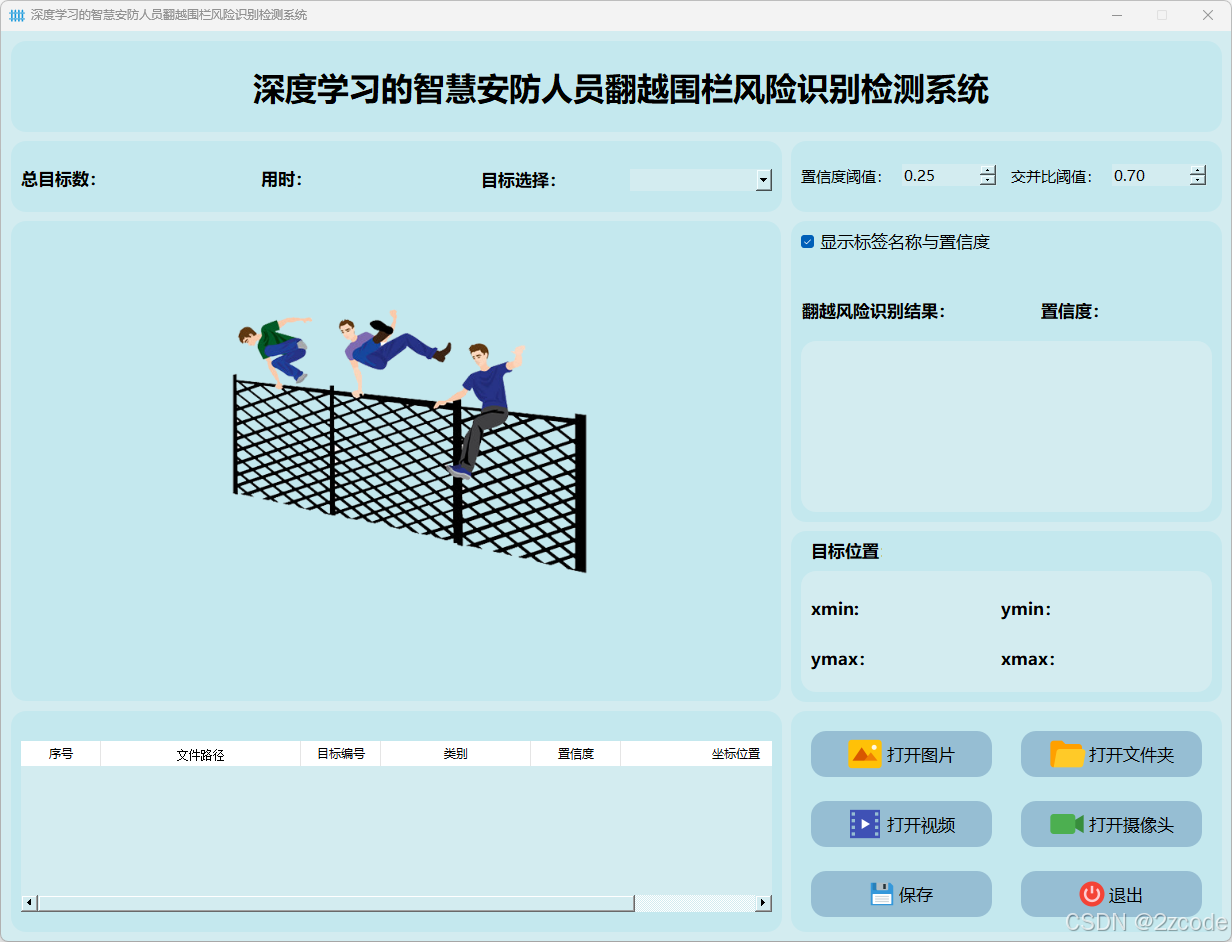The height and width of the screenshot is (942, 1232).
Task: Click the ymax label
Action: point(838,659)
